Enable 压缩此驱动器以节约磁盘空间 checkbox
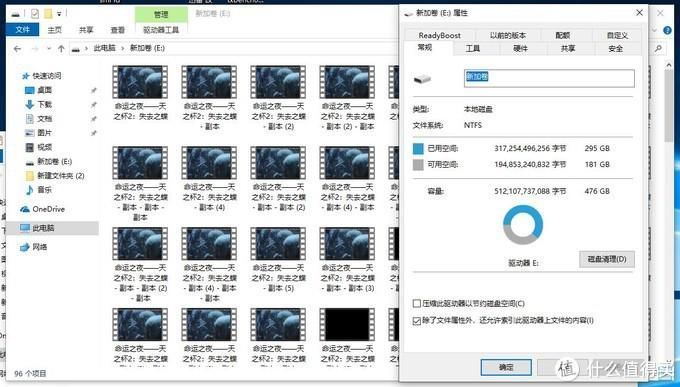The height and width of the screenshot is (387, 680). click(x=417, y=303)
